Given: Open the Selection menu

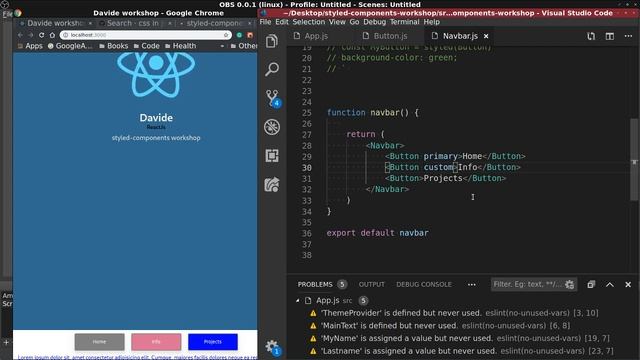Looking at the screenshot, I should (309, 22).
